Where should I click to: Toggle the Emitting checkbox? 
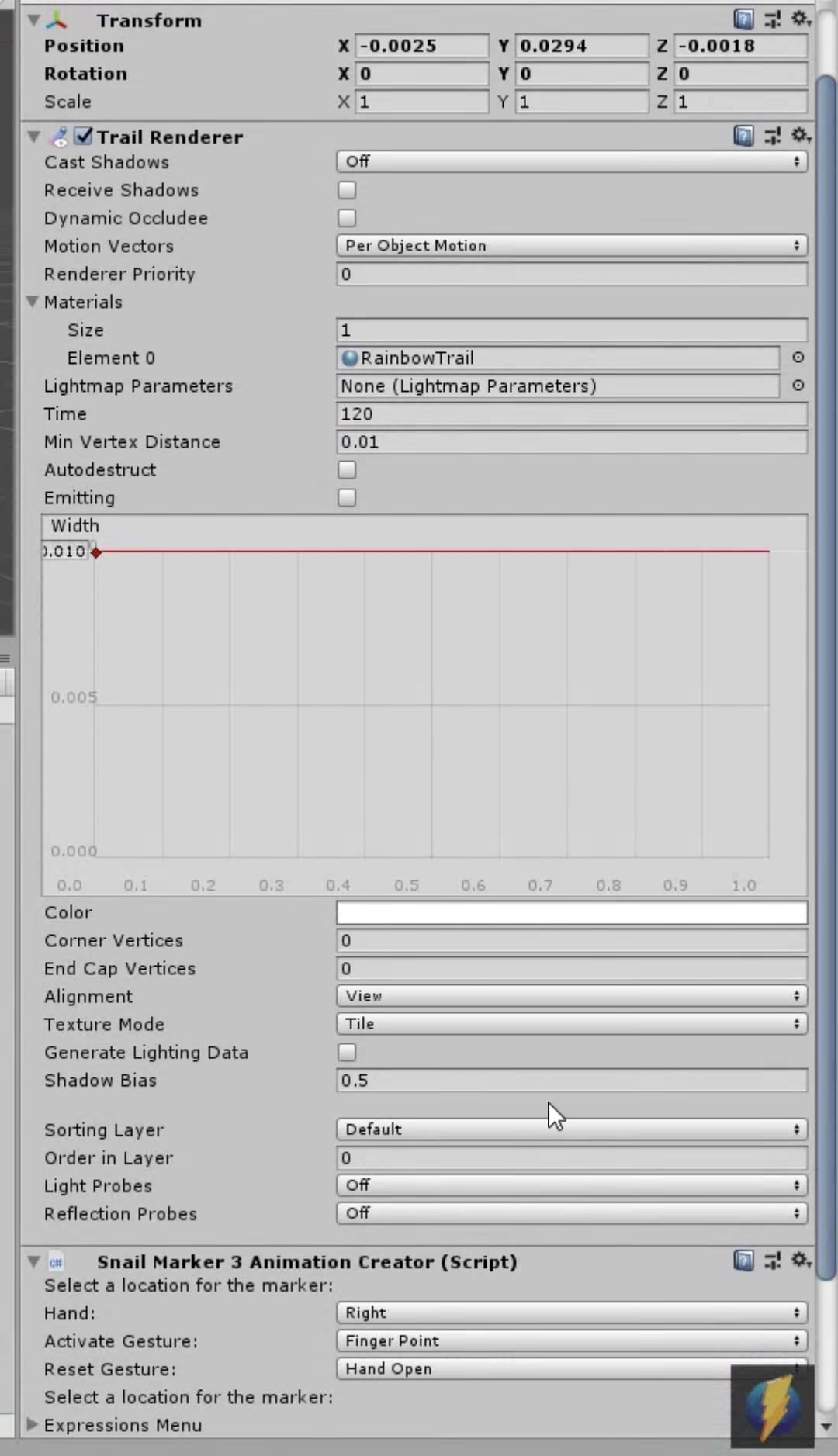[347, 497]
